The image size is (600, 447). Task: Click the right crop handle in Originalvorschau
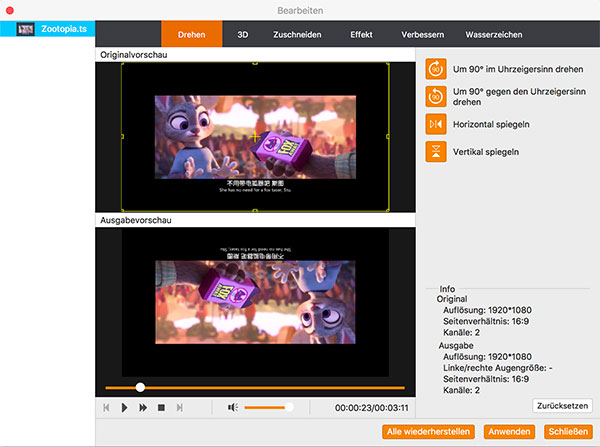tap(388, 137)
